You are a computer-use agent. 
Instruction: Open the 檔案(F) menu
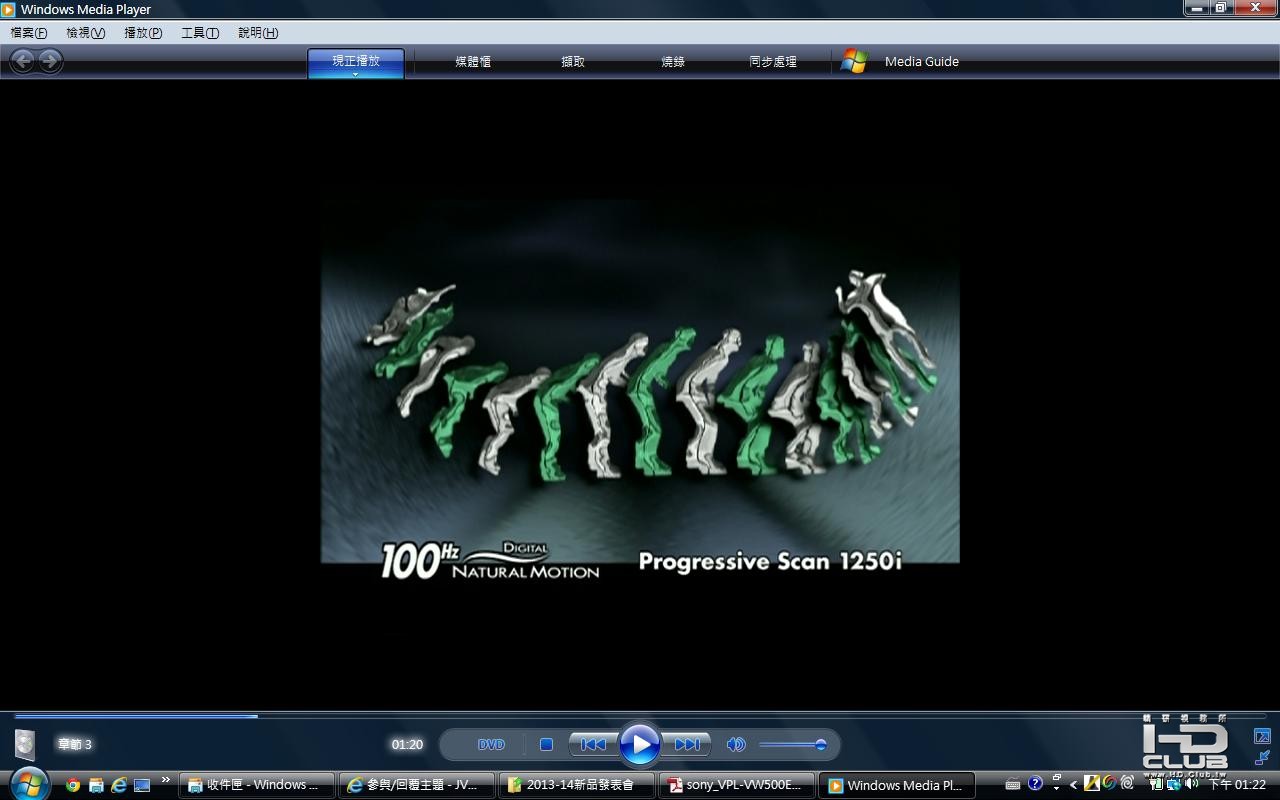pos(29,33)
